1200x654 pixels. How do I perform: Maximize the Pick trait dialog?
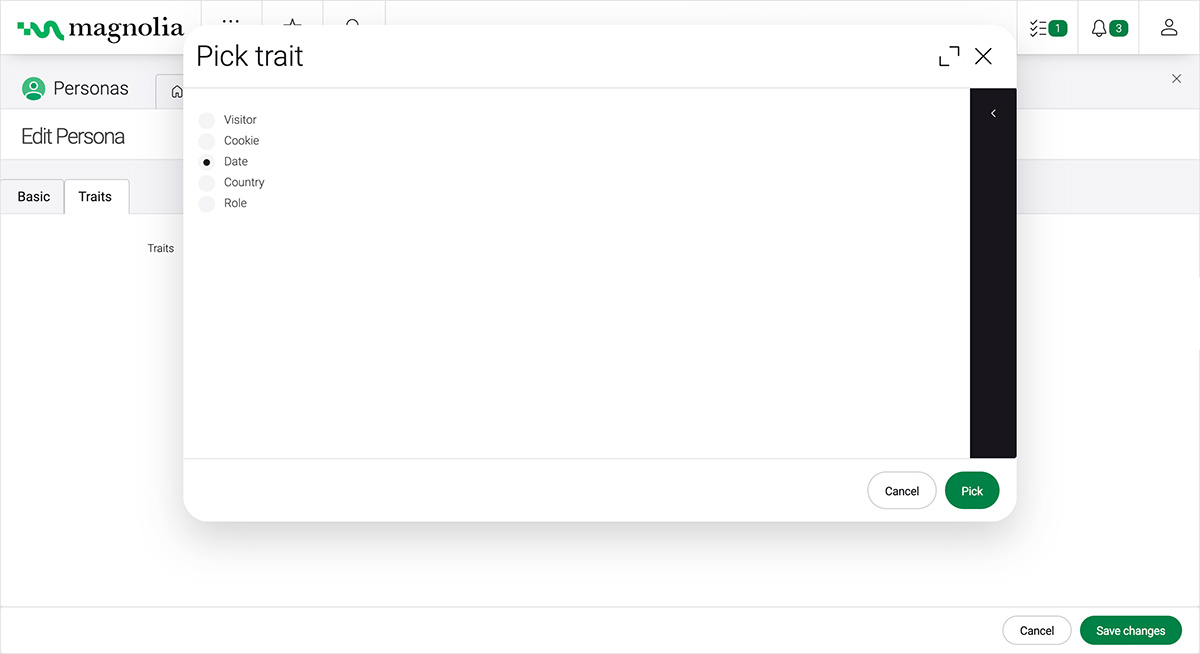[x=949, y=56]
